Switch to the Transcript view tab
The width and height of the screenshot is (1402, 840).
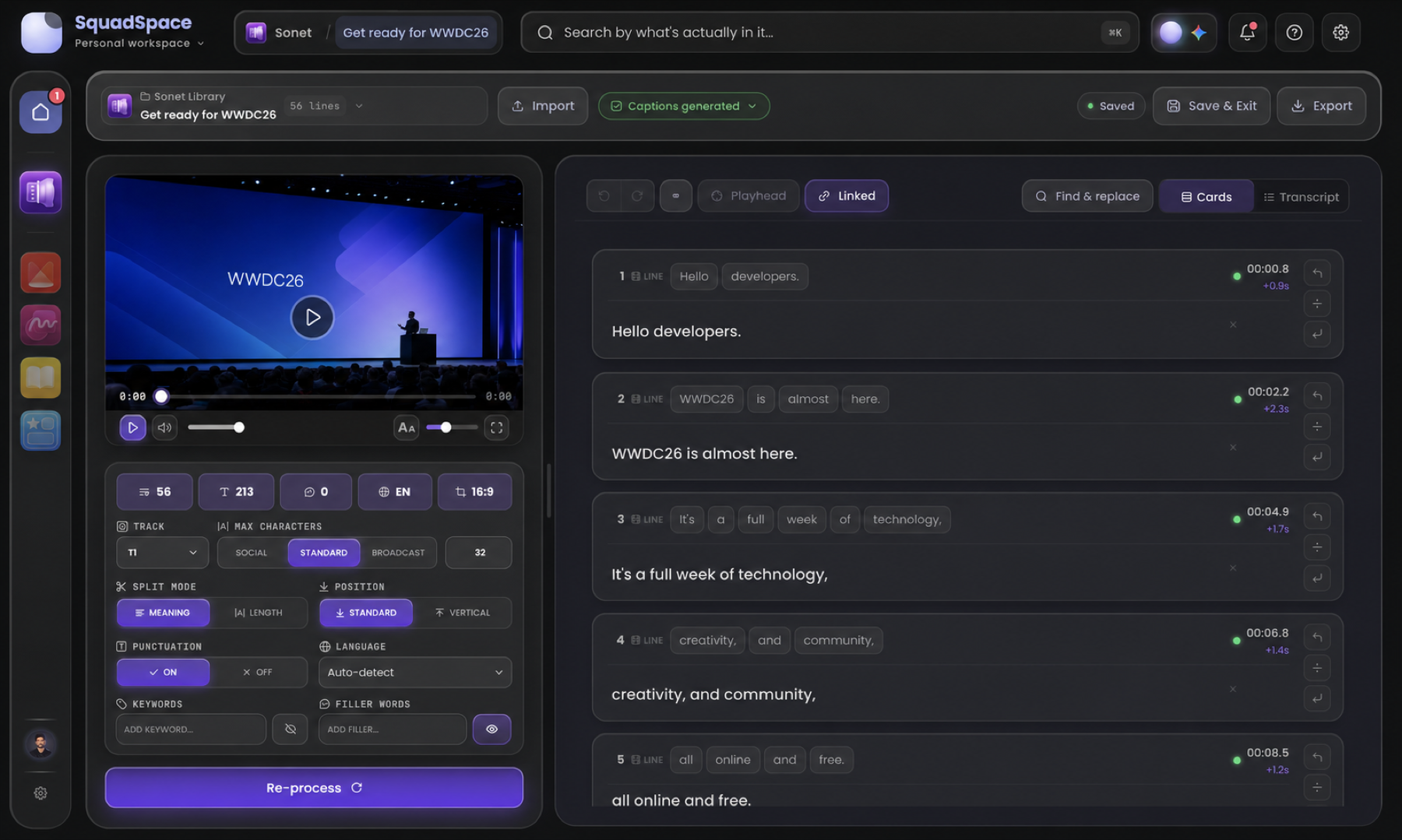click(x=1301, y=197)
